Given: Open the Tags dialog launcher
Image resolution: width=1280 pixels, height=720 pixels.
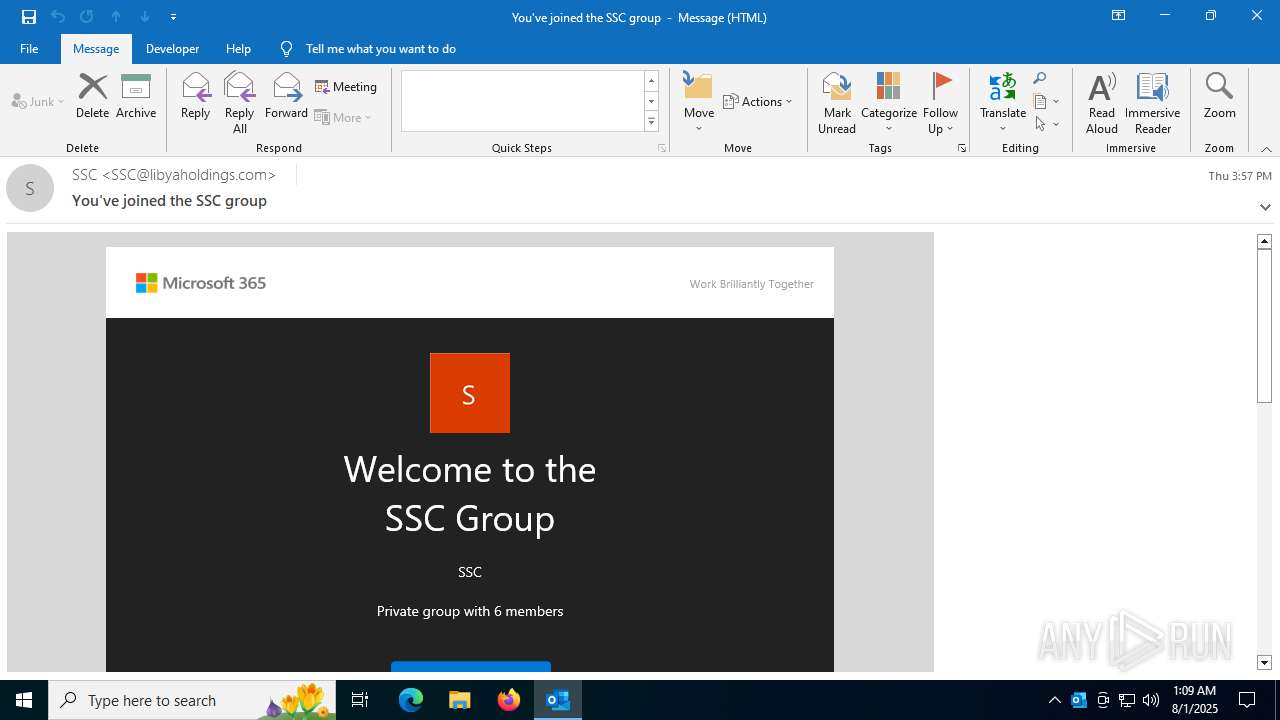Looking at the screenshot, I should pyautogui.click(x=962, y=148).
